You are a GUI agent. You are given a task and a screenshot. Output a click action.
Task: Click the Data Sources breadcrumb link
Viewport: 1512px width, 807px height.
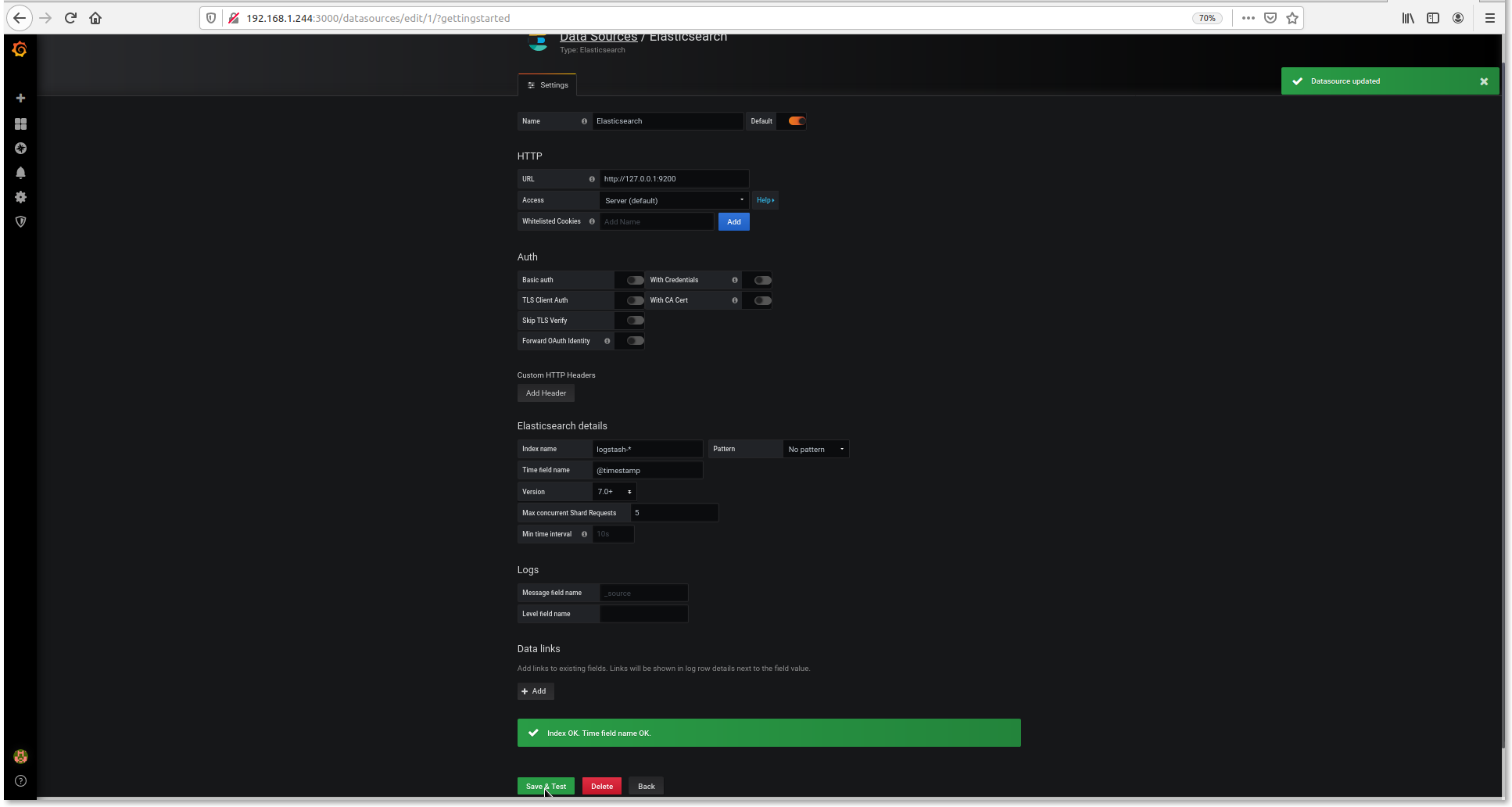click(598, 37)
